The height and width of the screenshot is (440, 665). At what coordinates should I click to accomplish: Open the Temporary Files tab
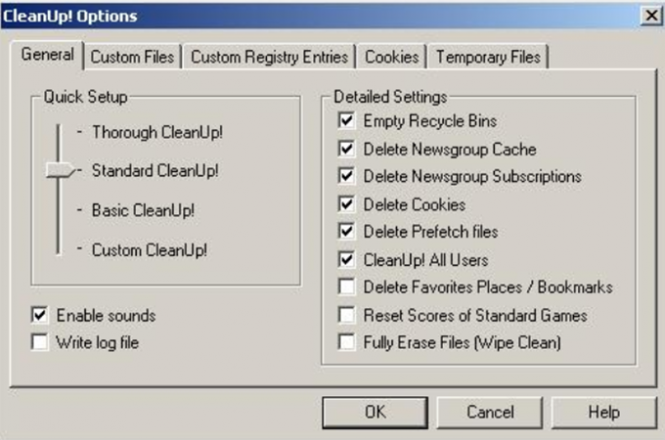click(488, 57)
